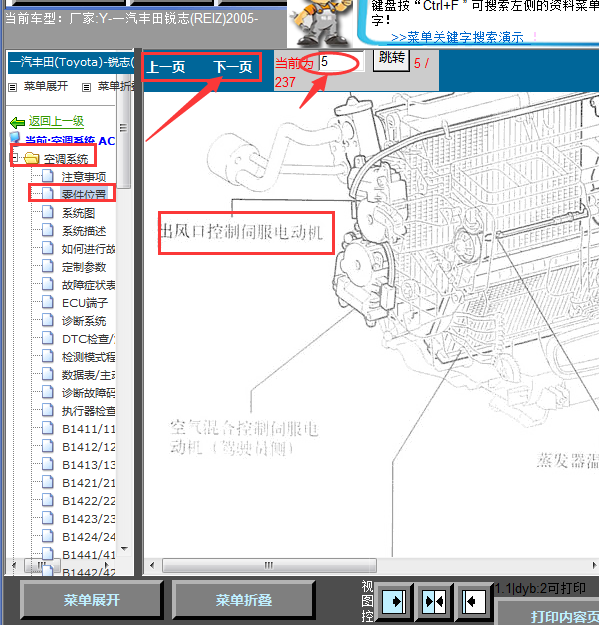Open the 故障症状表 page

point(88,285)
